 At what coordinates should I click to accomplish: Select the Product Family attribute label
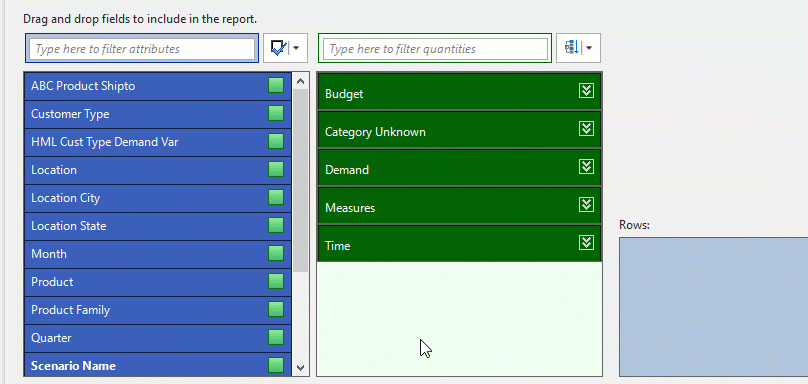pyautogui.click(x=71, y=310)
